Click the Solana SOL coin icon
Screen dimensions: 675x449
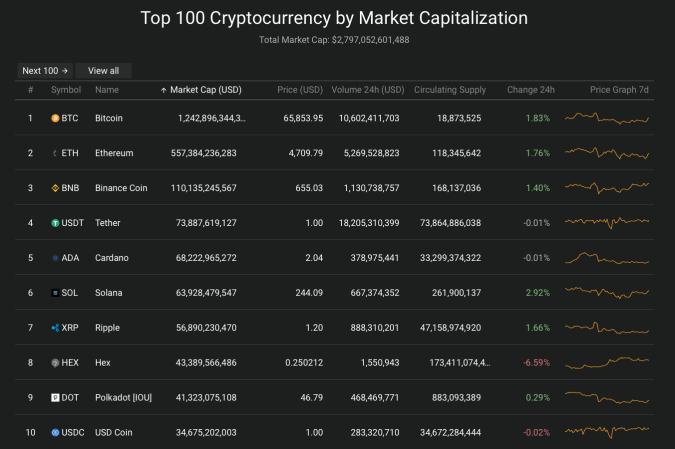click(55, 293)
